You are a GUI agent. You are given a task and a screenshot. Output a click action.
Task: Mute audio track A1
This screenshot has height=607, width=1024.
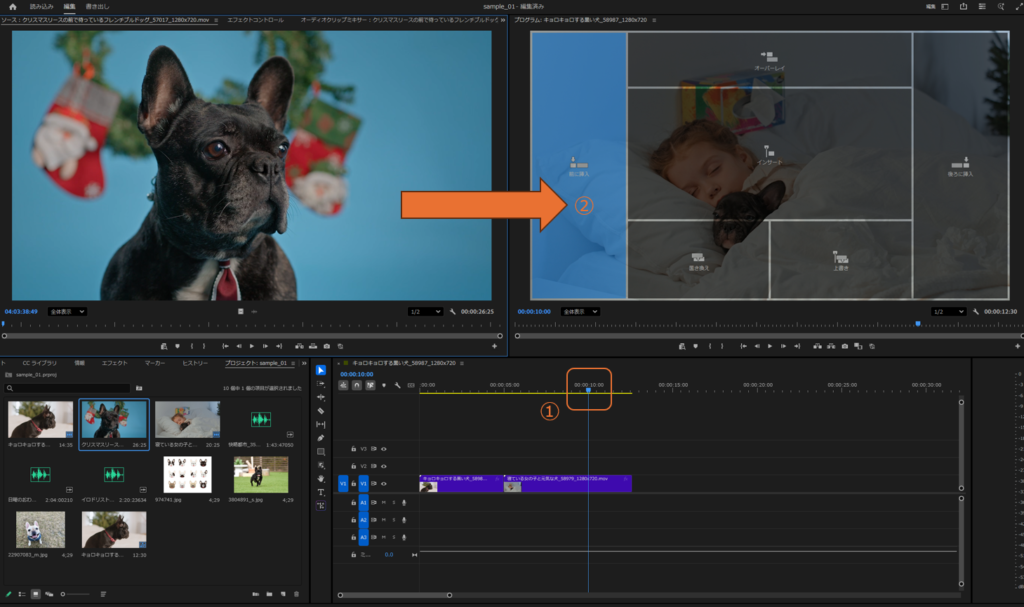[383, 502]
